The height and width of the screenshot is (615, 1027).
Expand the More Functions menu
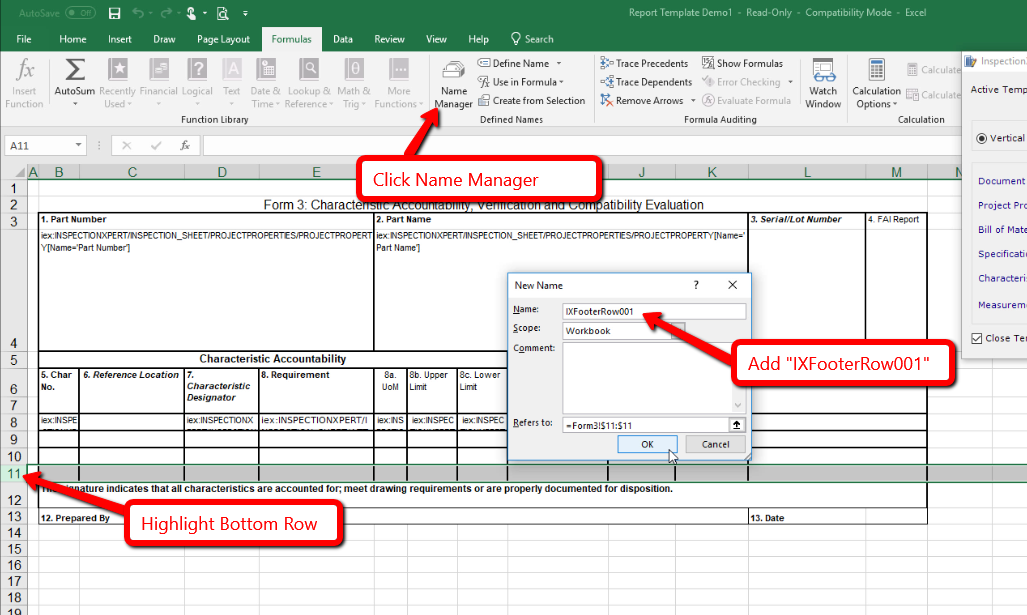(x=399, y=82)
